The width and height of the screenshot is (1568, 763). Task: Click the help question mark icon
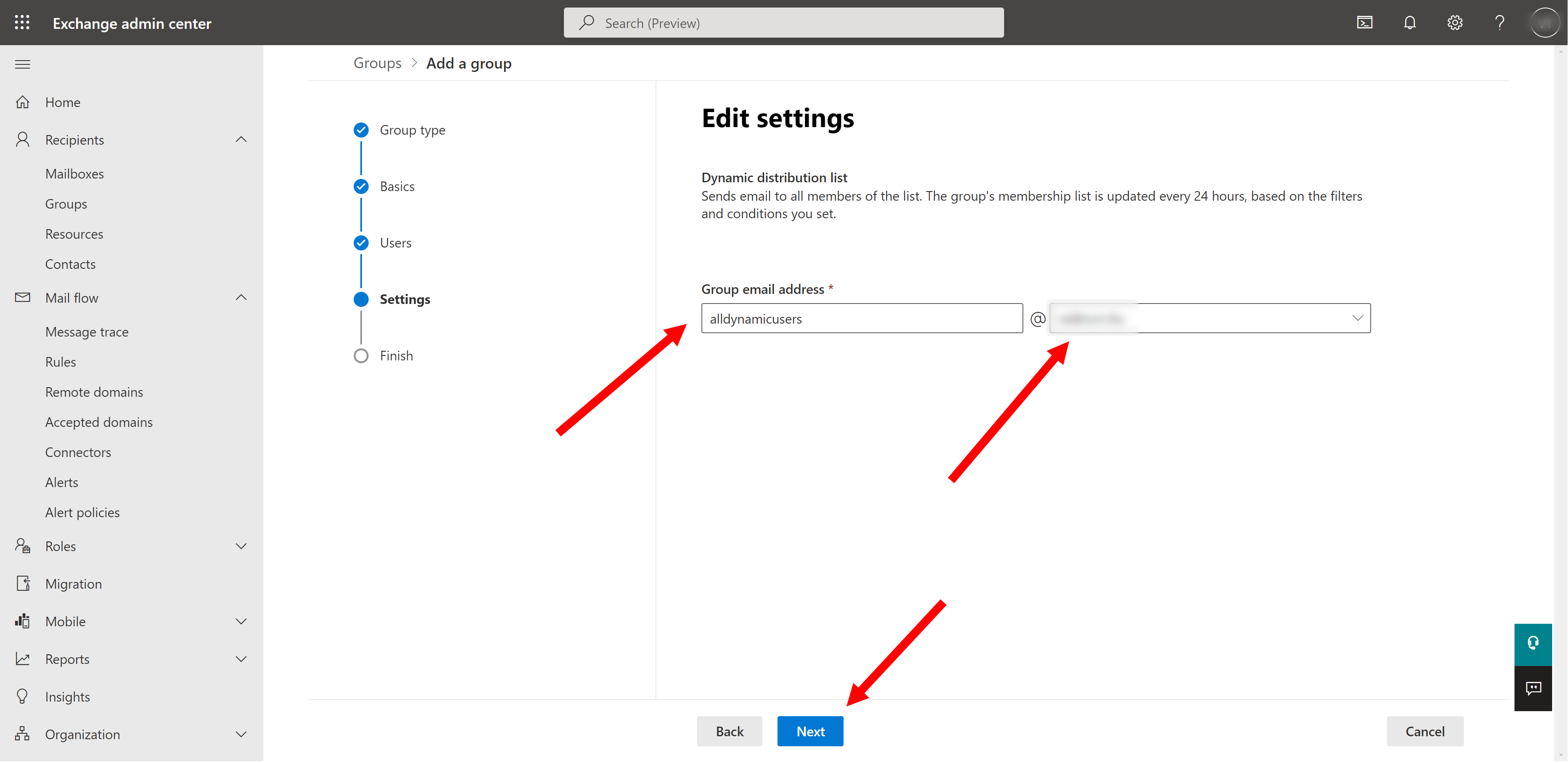click(1500, 23)
